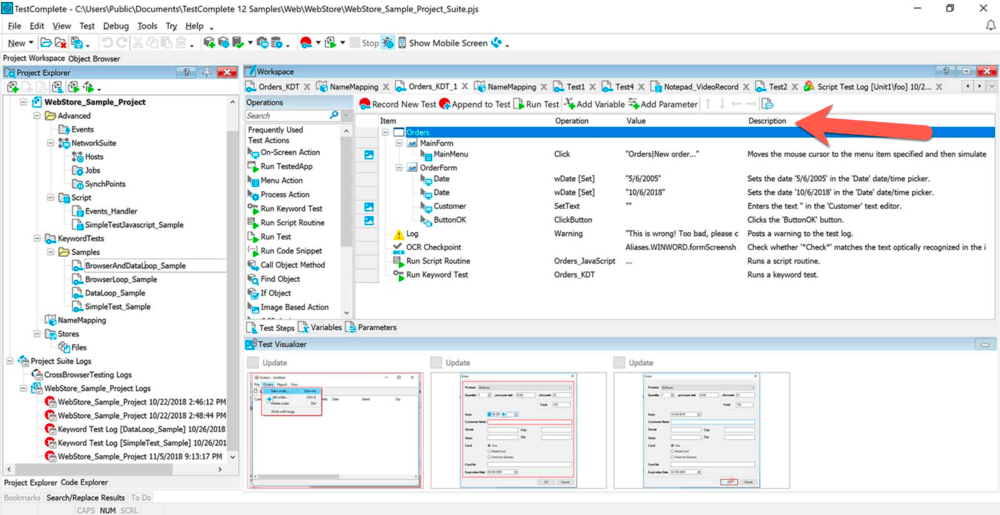Collapse the KeywordTests node

36,238
